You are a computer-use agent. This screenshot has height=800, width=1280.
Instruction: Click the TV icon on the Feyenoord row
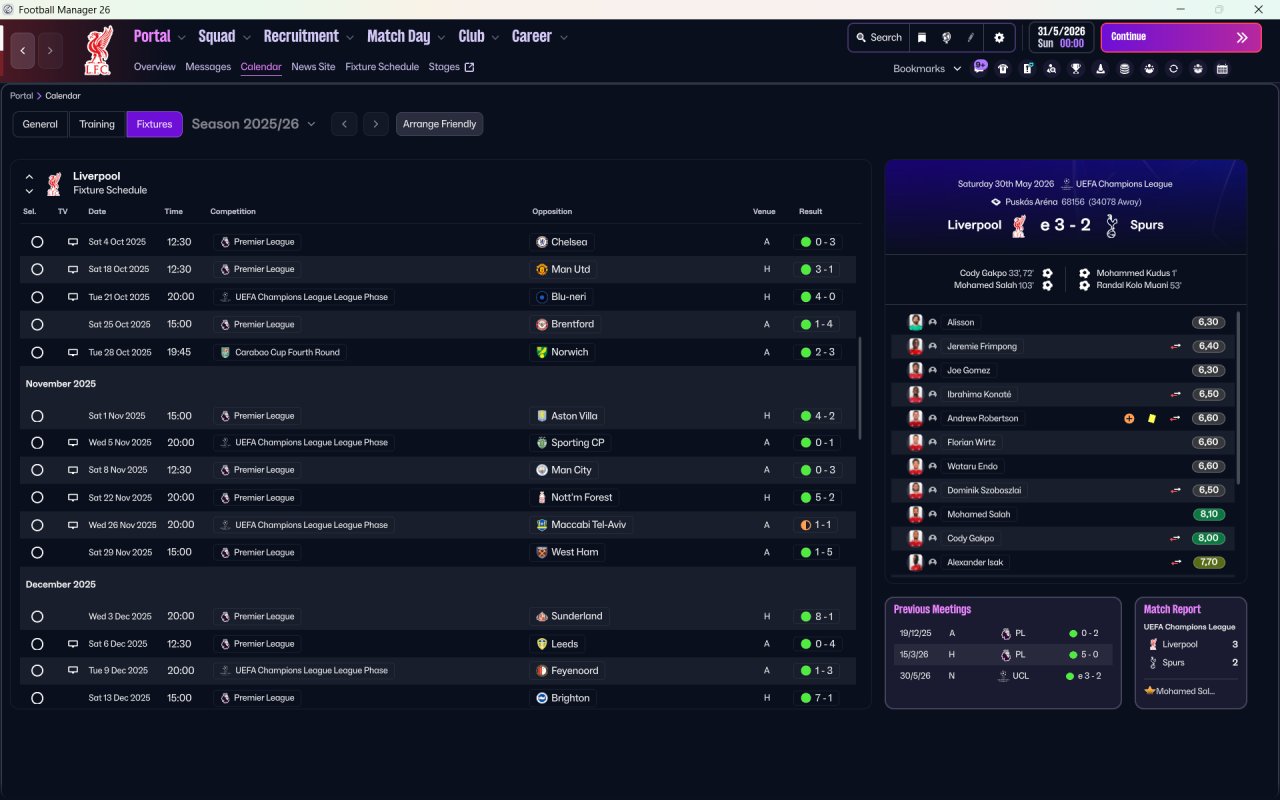click(x=72, y=671)
